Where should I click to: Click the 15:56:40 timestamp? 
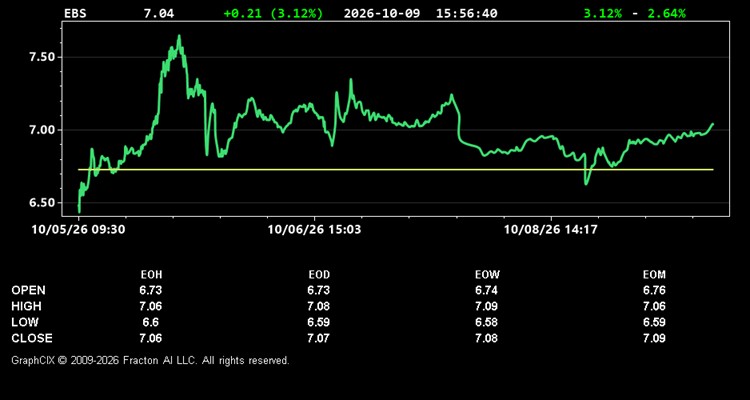466,13
